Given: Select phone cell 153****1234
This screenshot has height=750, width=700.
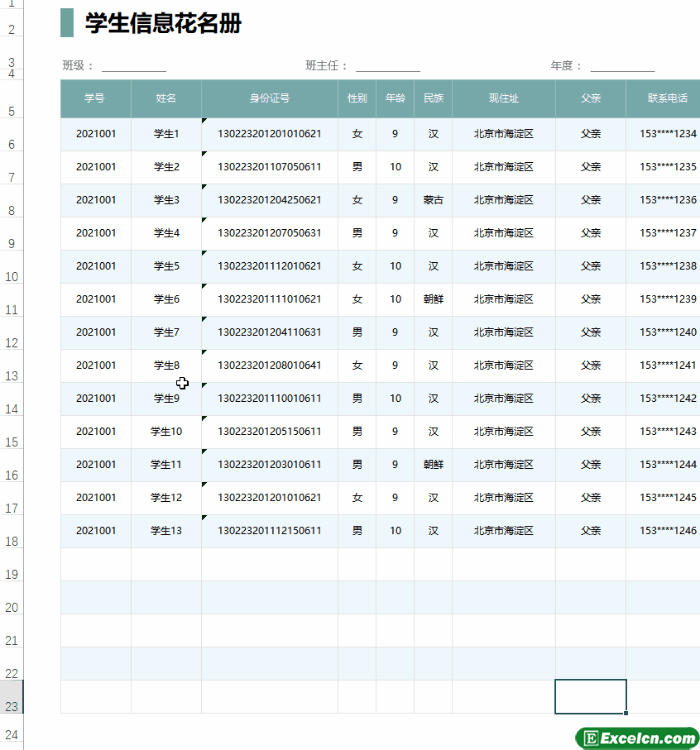Looking at the screenshot, I should click(x=663, y=134).
